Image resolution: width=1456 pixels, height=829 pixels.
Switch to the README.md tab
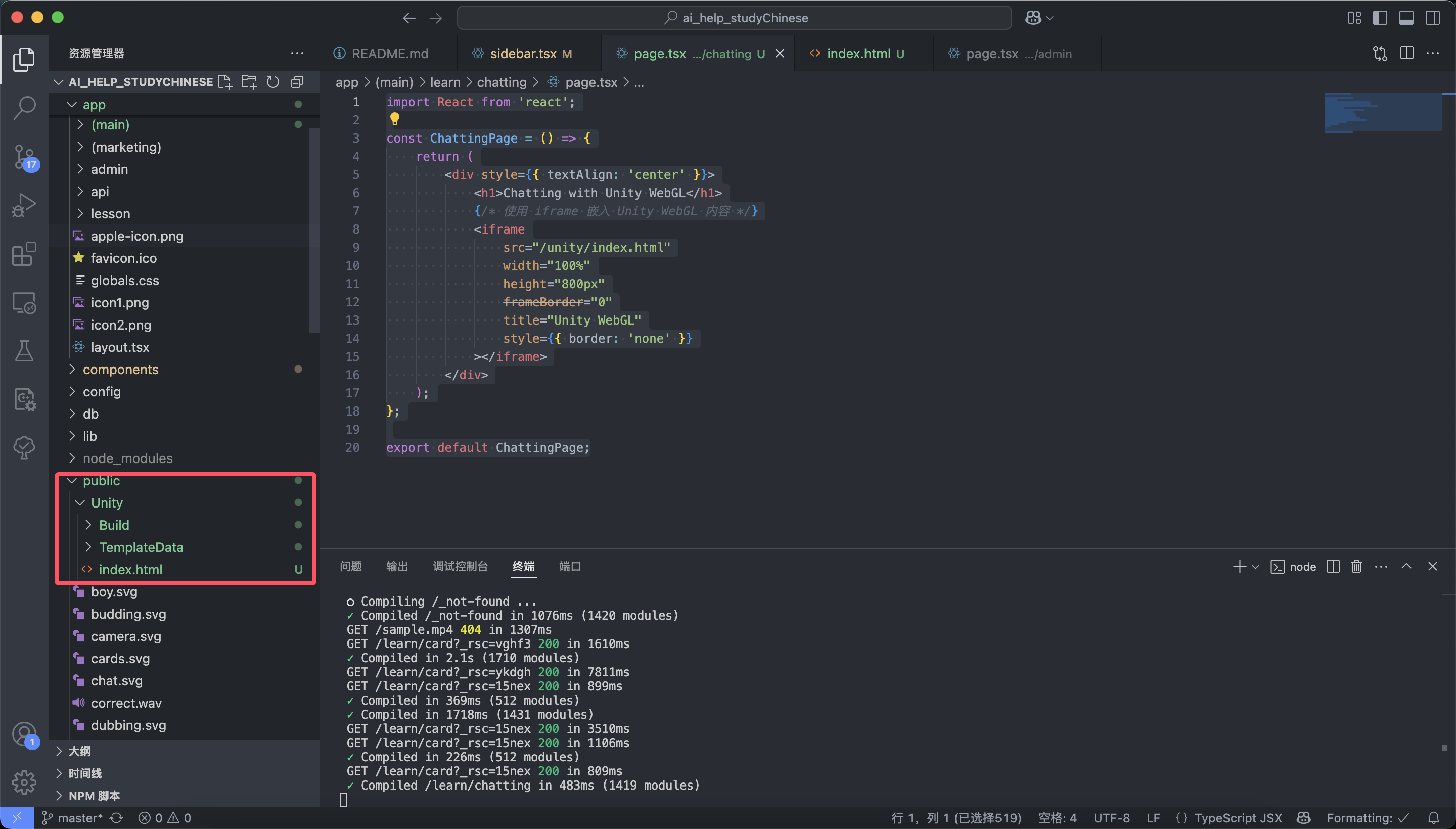point(389,53)
